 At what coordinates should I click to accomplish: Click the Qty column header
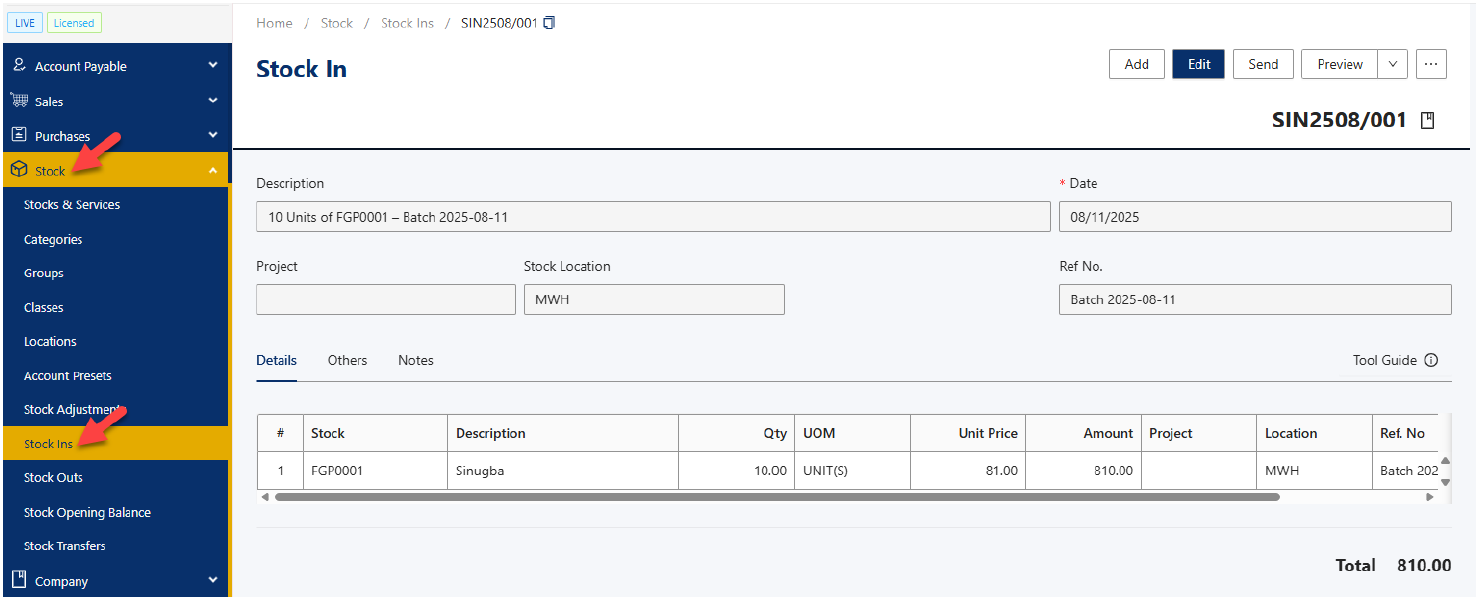click(x=737, y=433)
